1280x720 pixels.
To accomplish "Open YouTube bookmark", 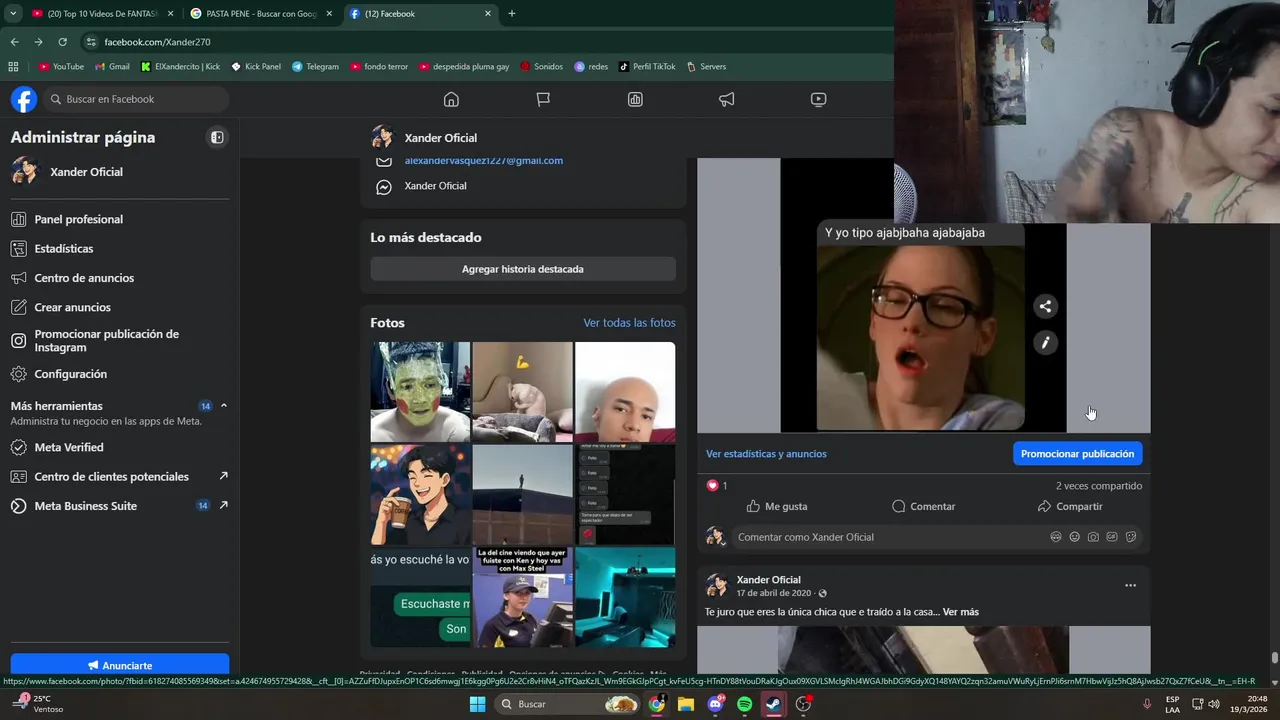I will [61, 67].
